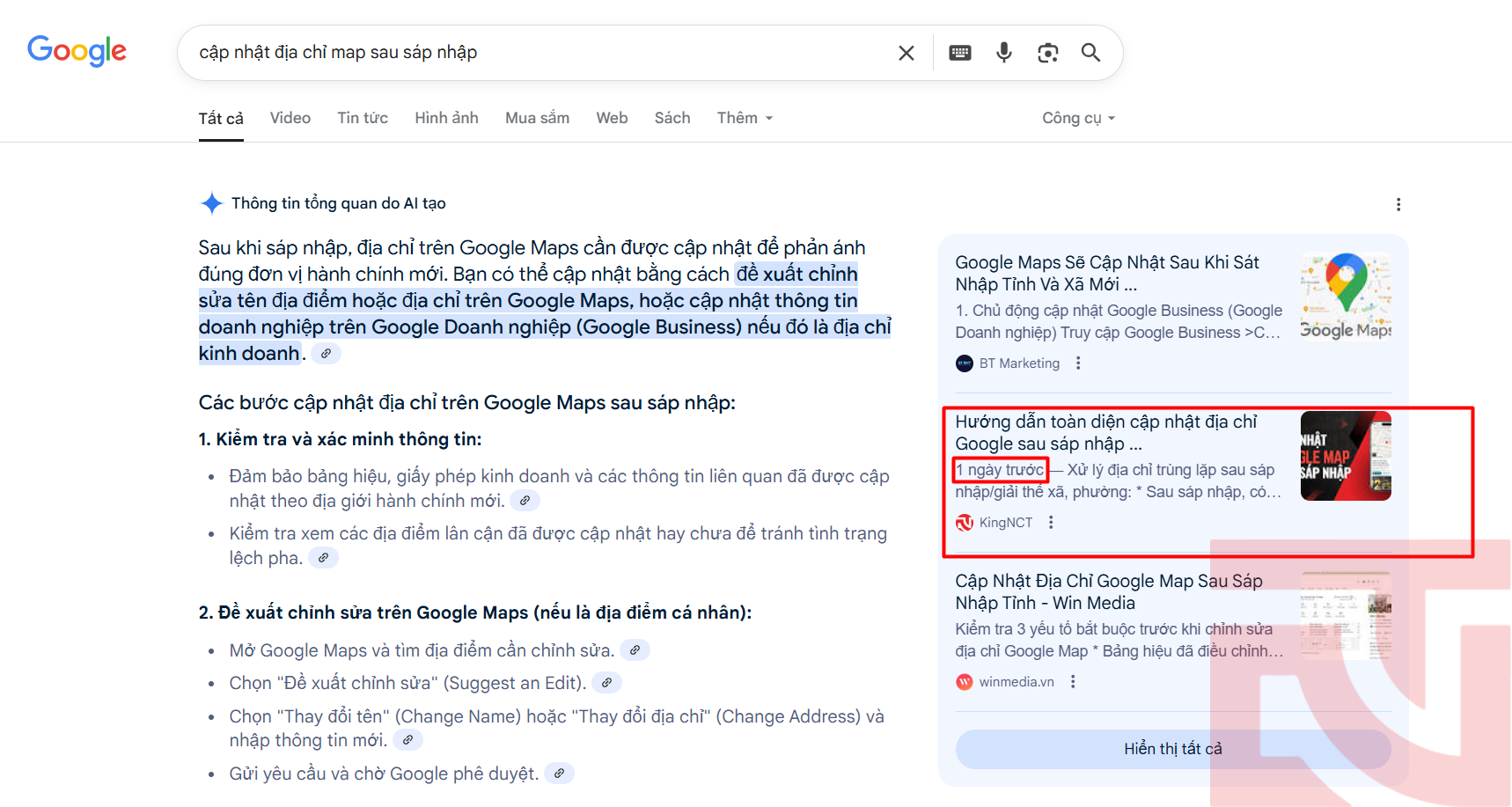Open winmedia.vn source options menu

coord(1073,682)
